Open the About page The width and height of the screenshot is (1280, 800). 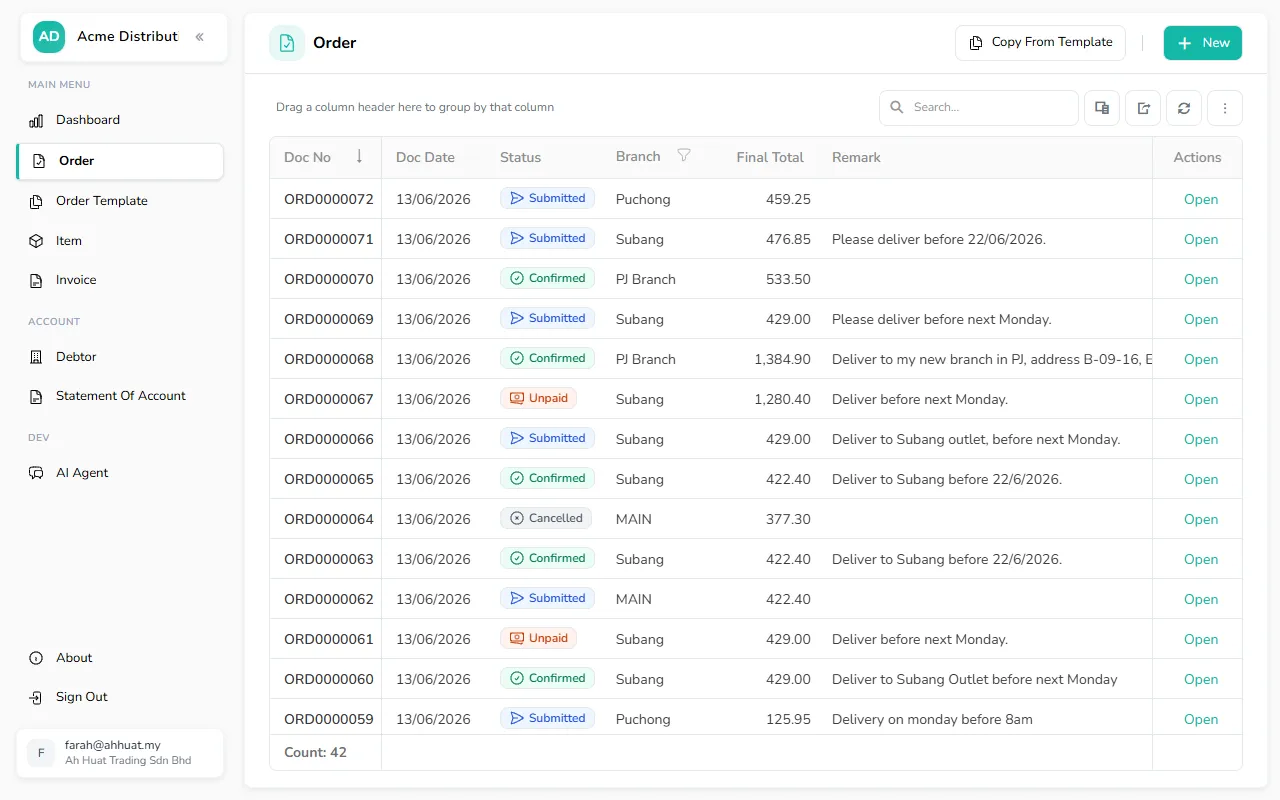click(120, 658)
